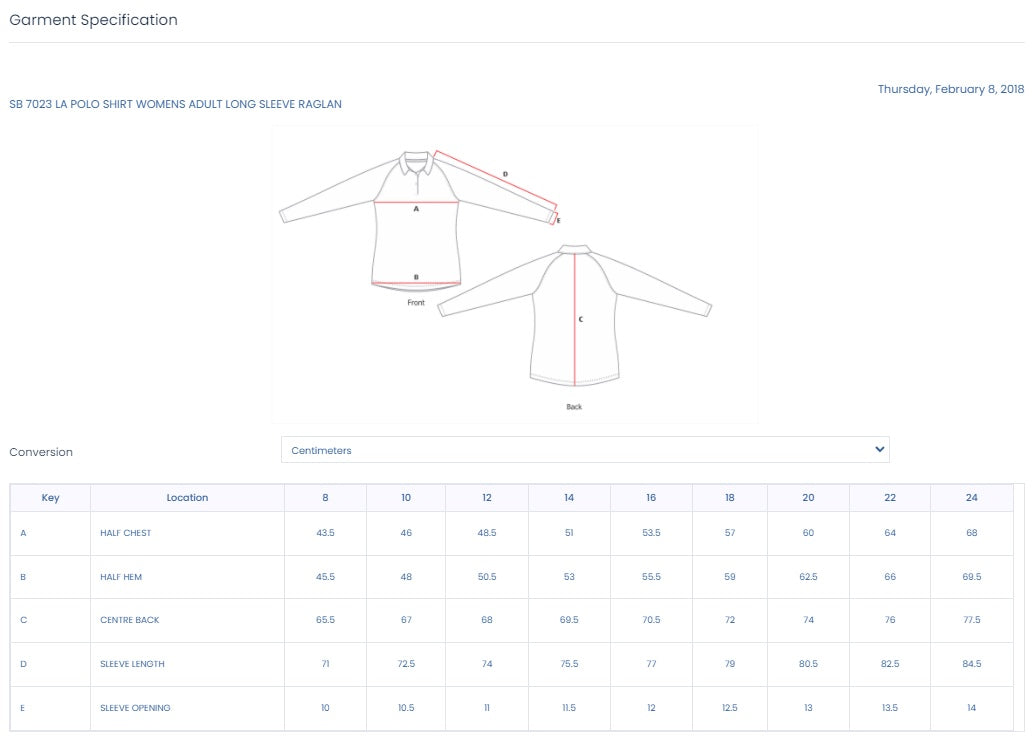Select the Key column header

coord(50,498)
